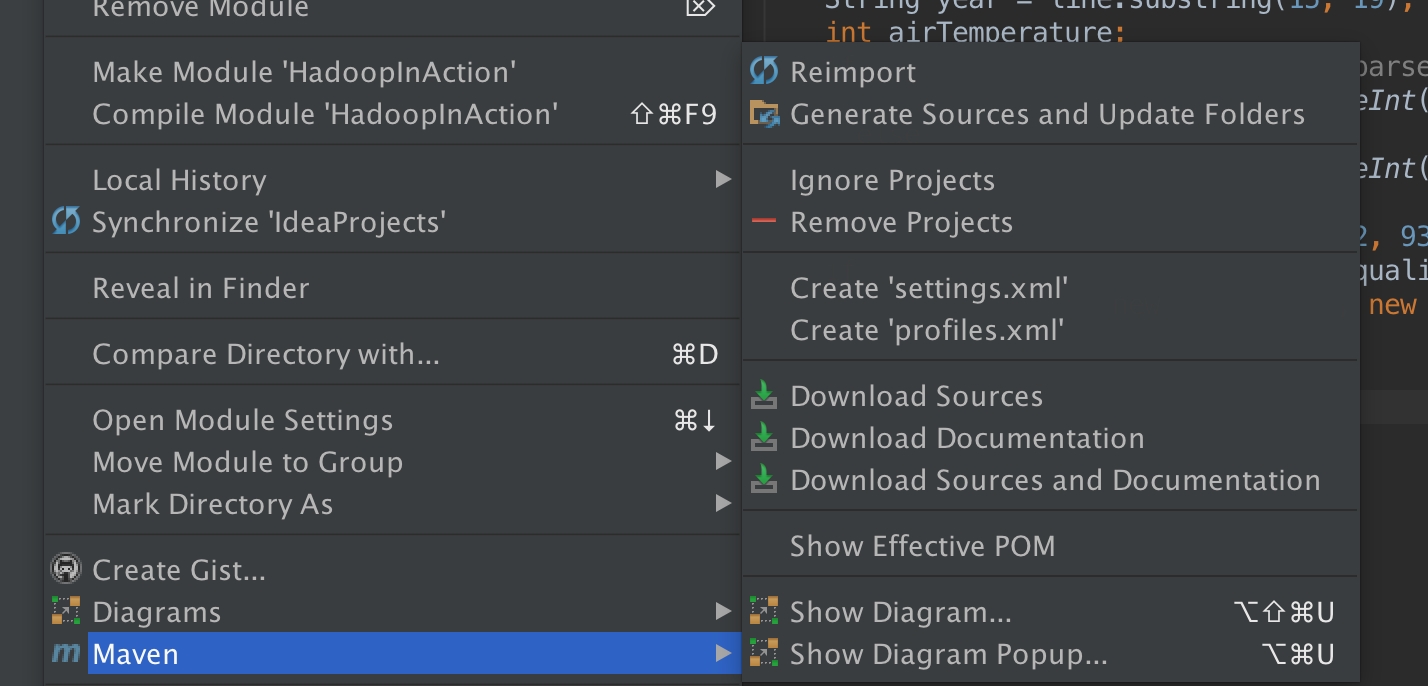The image size is (1428, 686).
Task: Open Module Settings from the context menu
Action: tap(243, 420)
